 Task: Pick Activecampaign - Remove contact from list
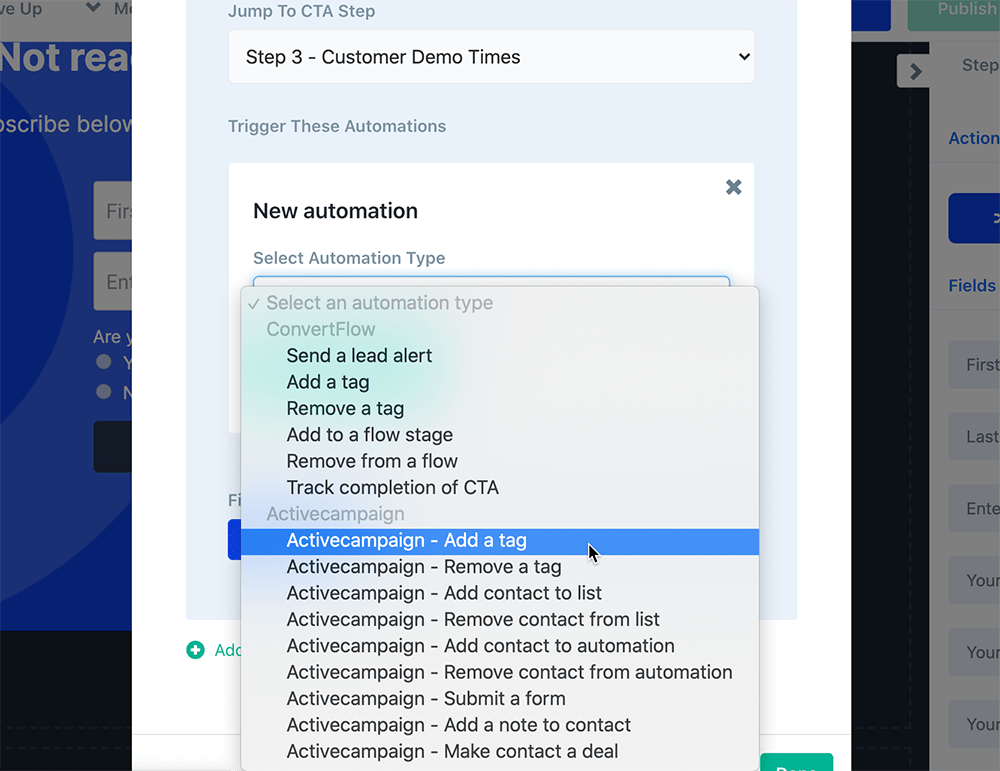(499, 619)
